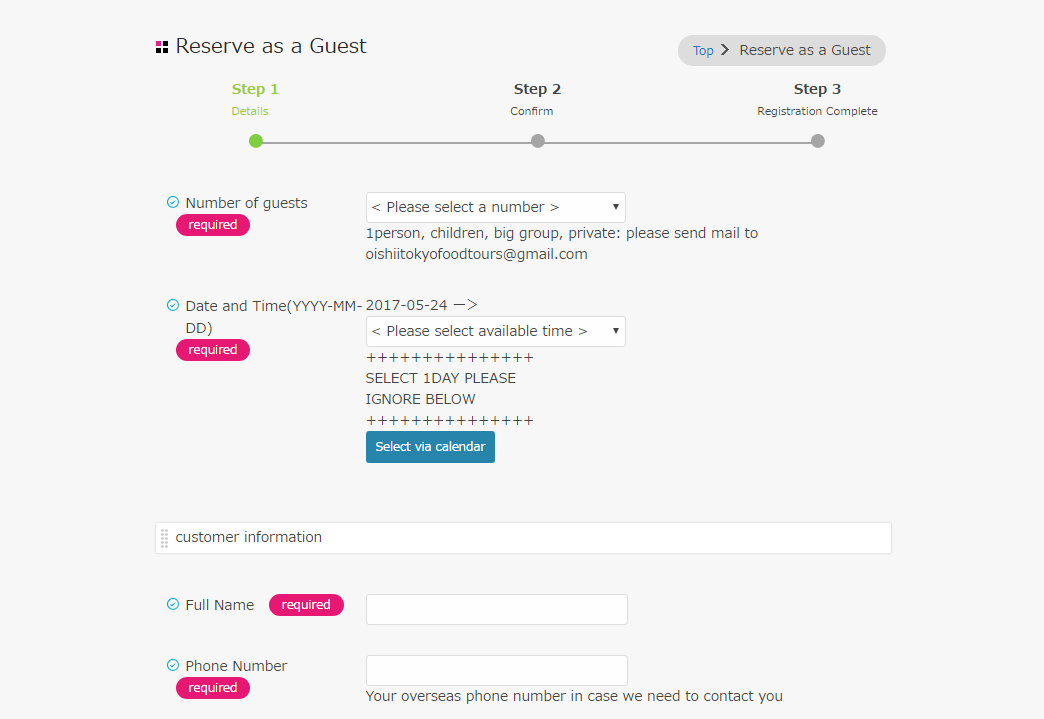Focus the Full Name input field

(497, 609)
